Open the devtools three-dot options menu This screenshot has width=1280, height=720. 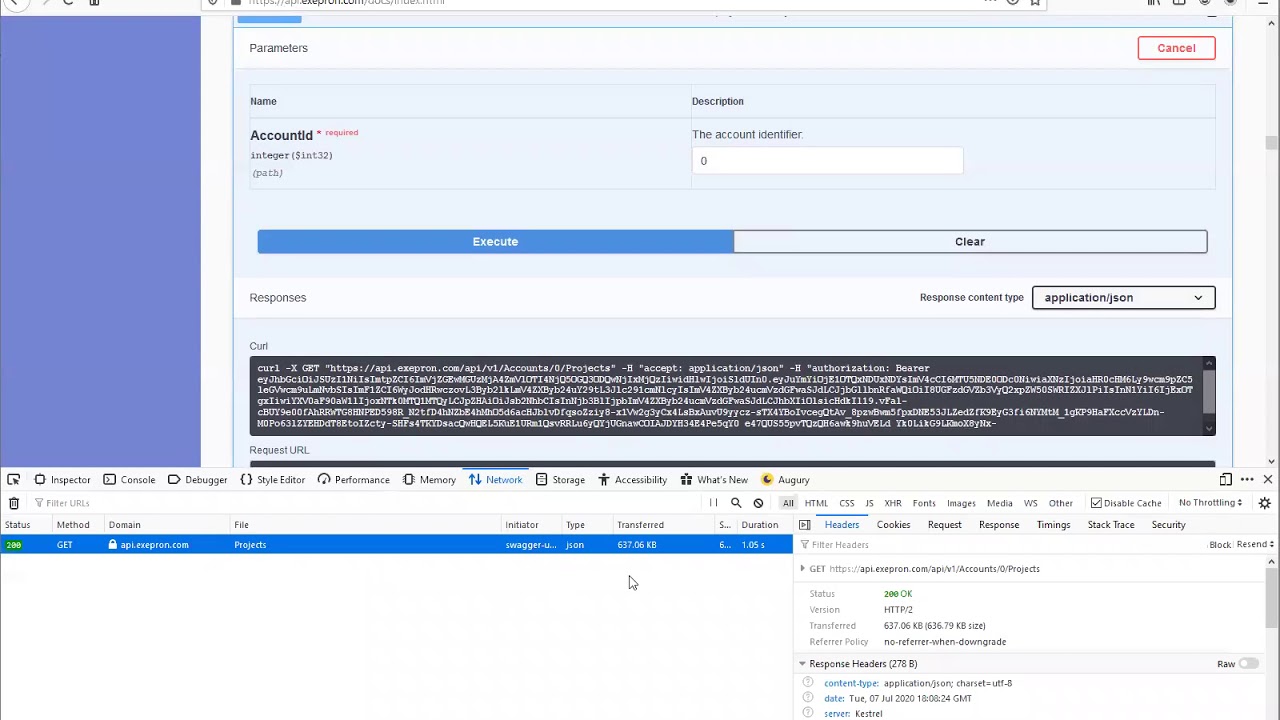[1247, 480]
